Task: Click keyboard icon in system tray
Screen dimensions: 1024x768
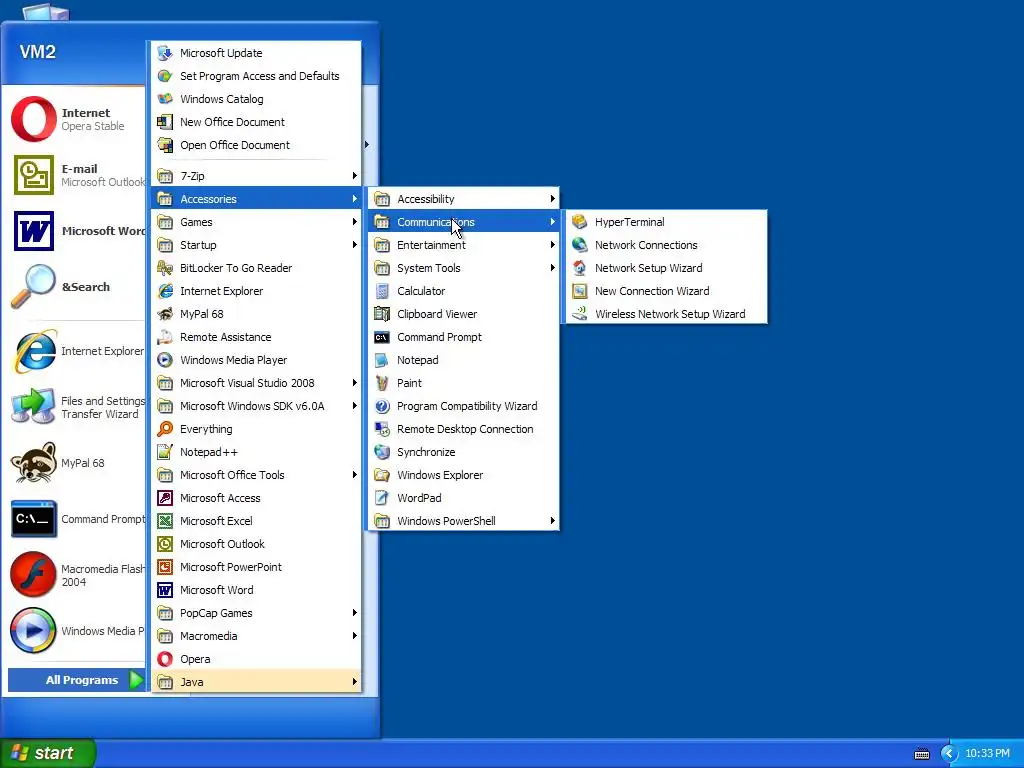Action: coord(921,754)
